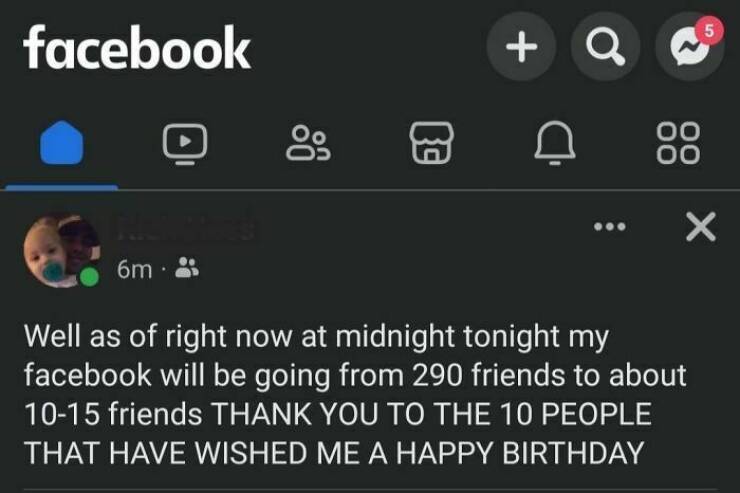Tap the blurred poster name
This screenshot has width=740, height=493.
(185, 230)
